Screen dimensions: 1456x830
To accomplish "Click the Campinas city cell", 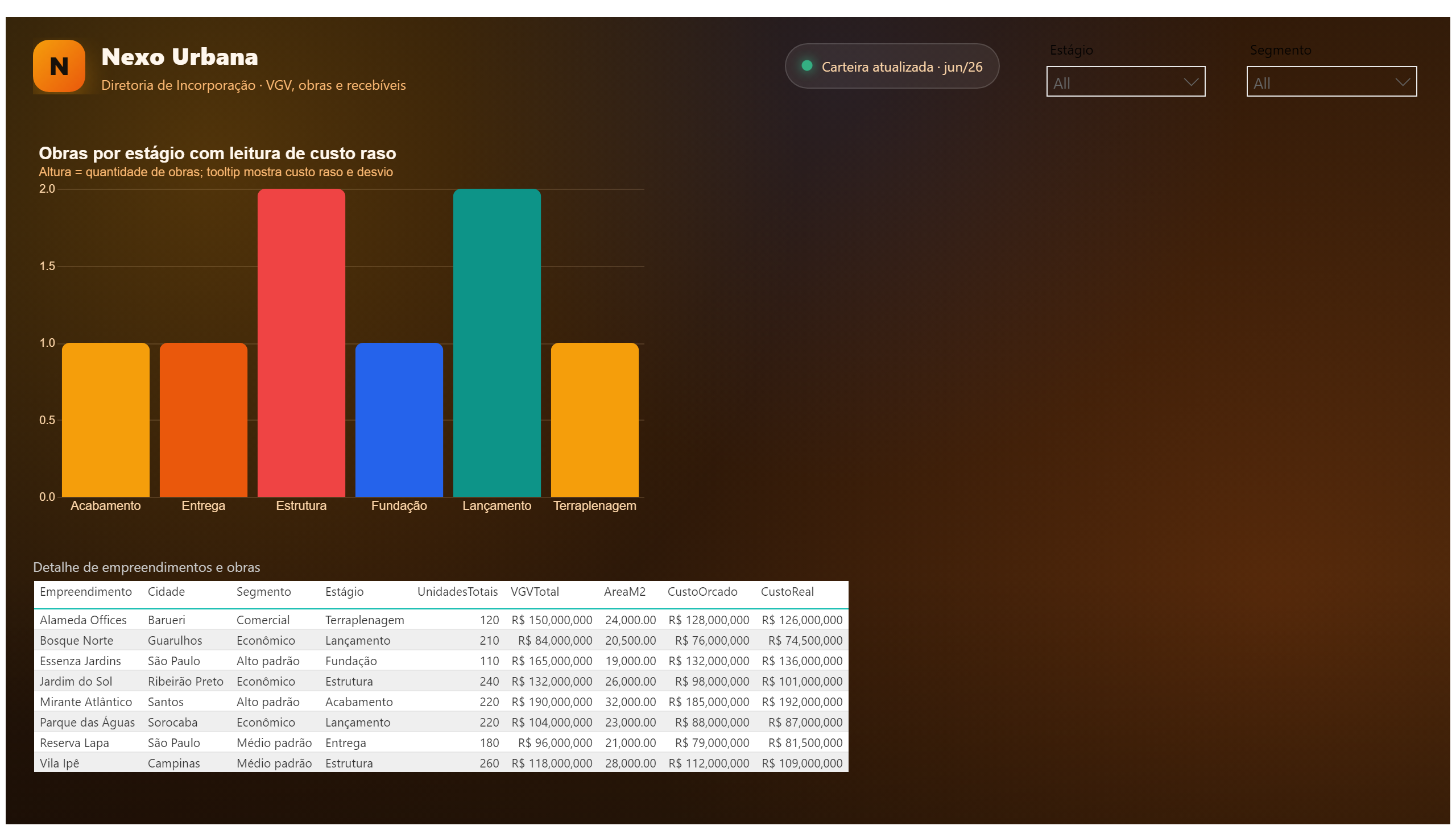I will pos(174,763).
